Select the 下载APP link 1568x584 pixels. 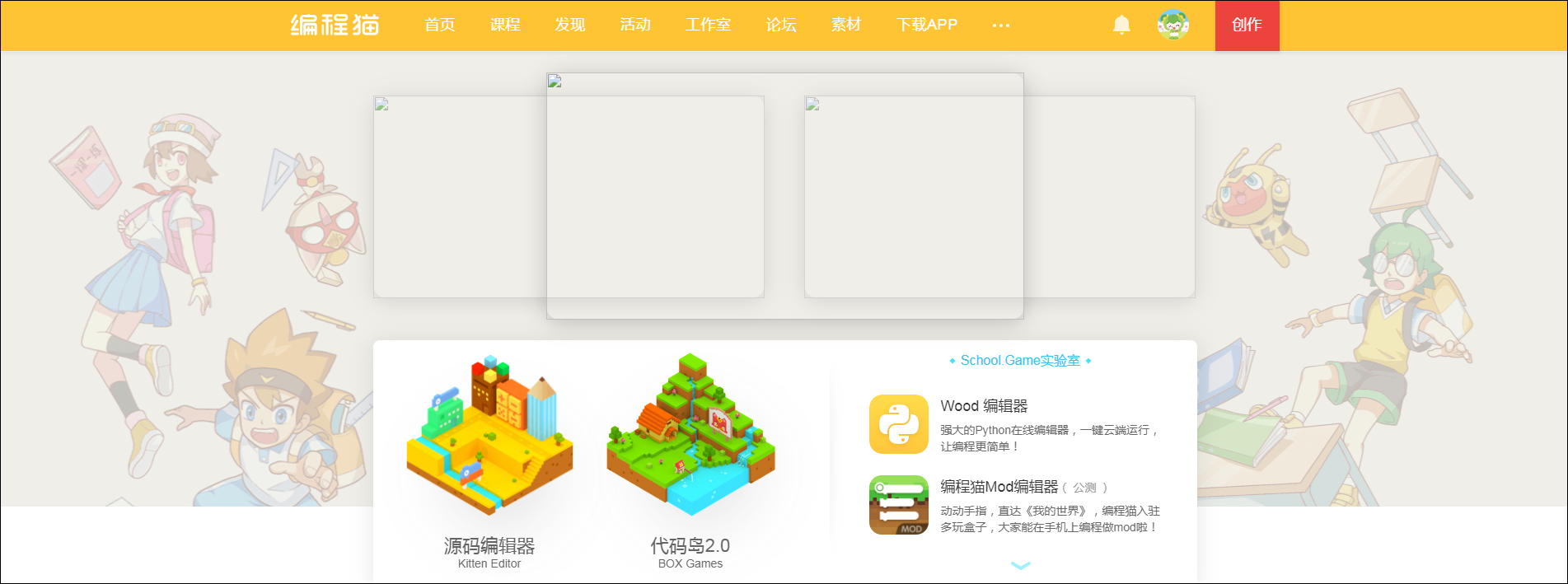click(x=927, y=25)
